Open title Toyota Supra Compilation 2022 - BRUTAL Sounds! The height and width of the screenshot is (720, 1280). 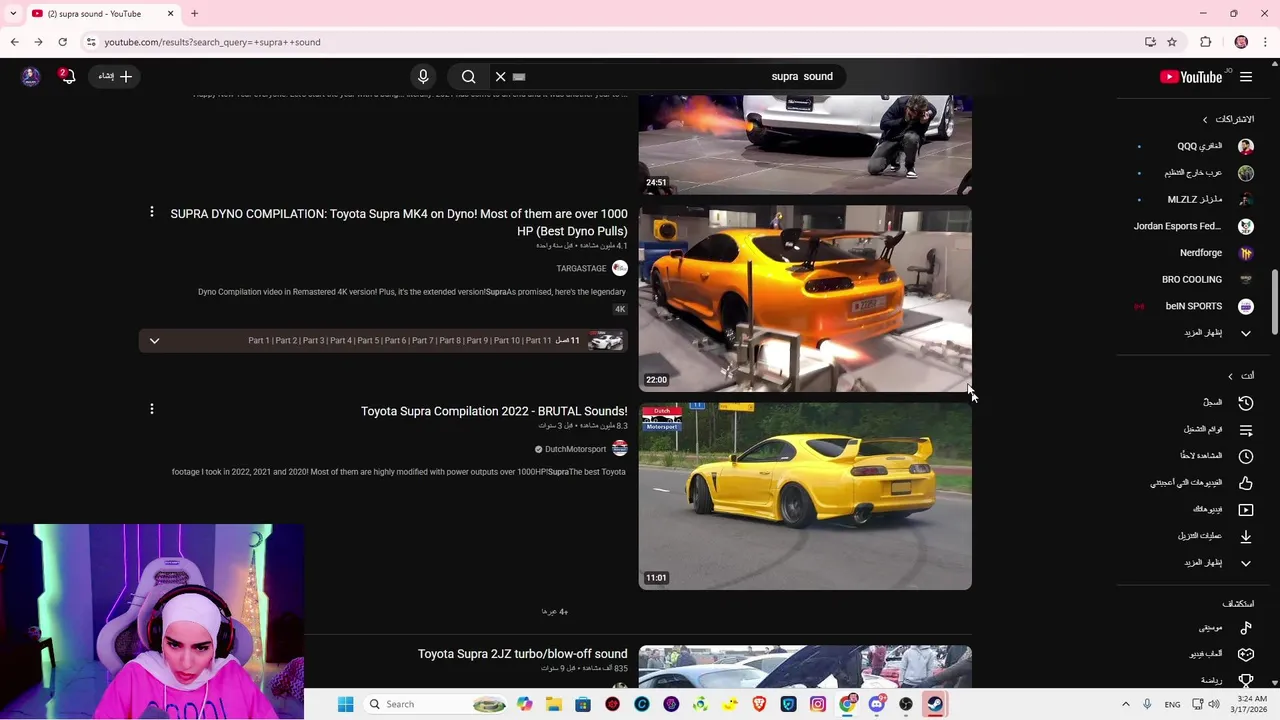click(494, 411)
